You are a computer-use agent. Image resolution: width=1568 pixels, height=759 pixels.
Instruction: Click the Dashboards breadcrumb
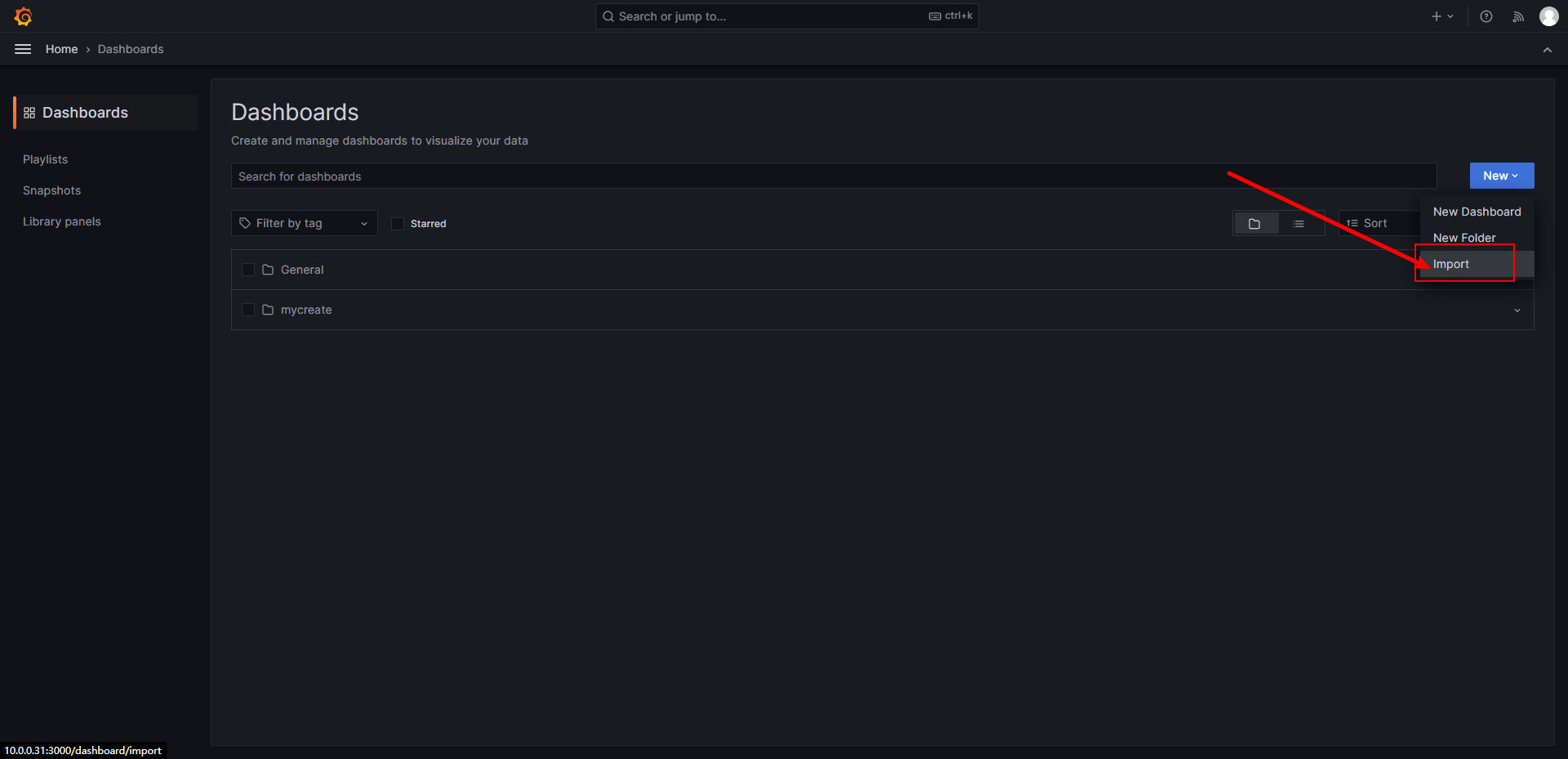click(x=131, y=49)
